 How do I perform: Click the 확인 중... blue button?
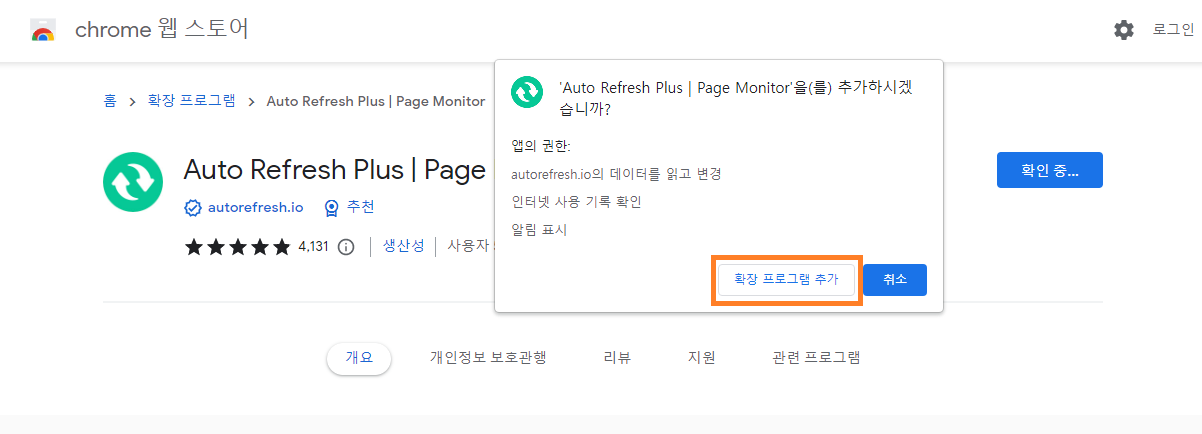click(x=1050, y=170)
